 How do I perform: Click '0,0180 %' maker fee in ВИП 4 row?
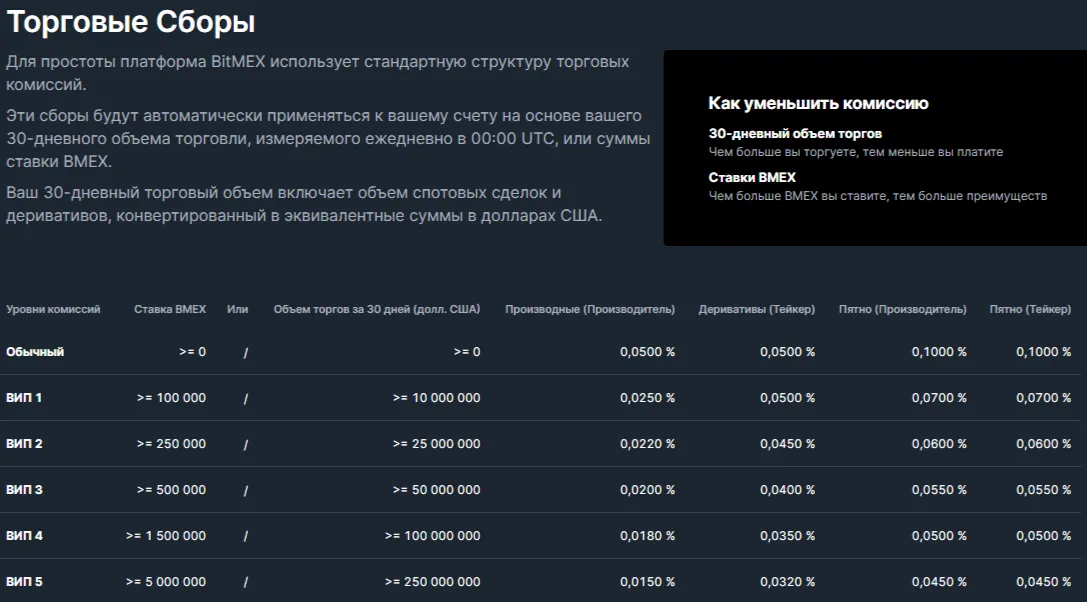(x=647, y=535)
